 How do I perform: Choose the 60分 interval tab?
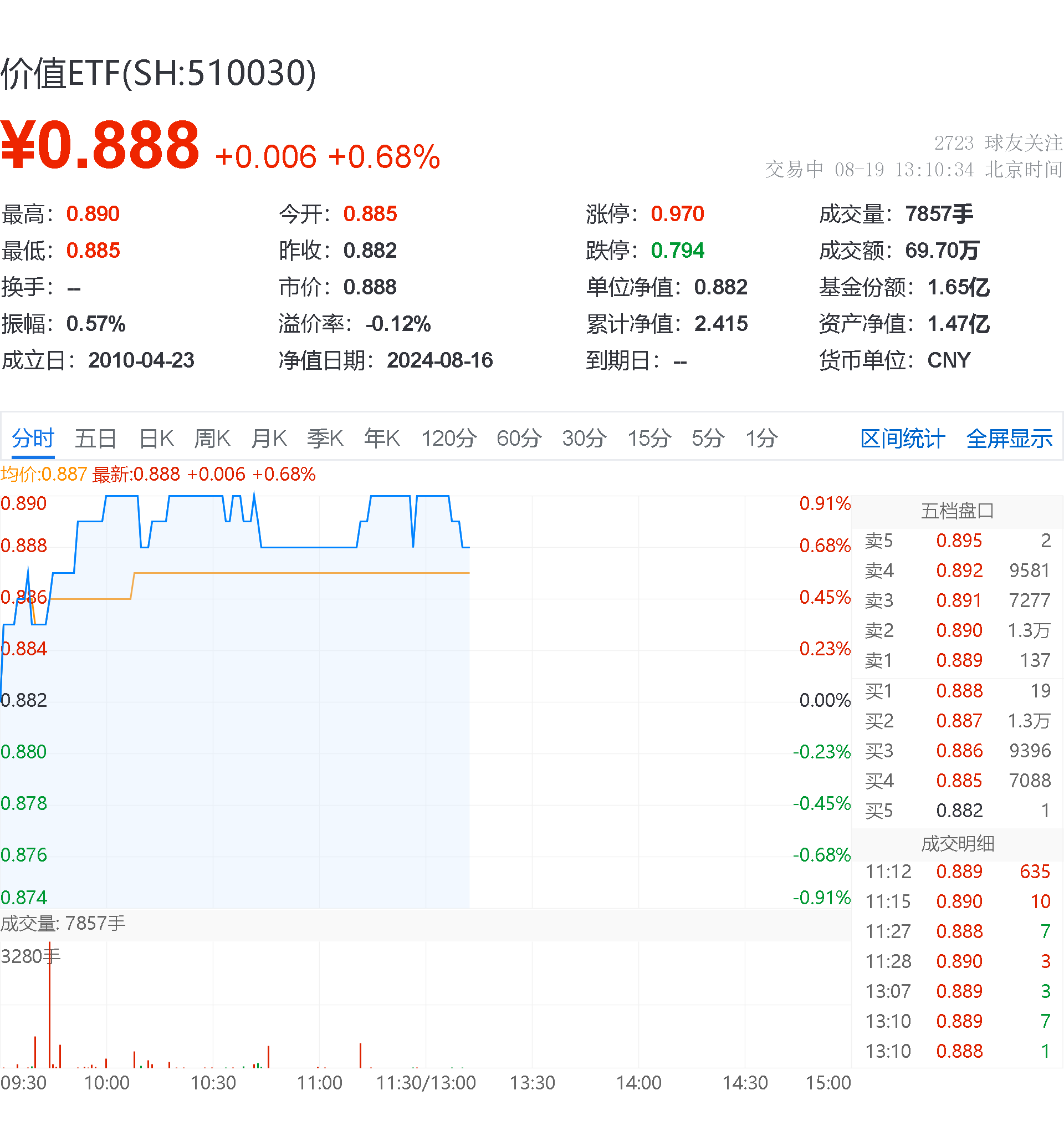point(519,439)
